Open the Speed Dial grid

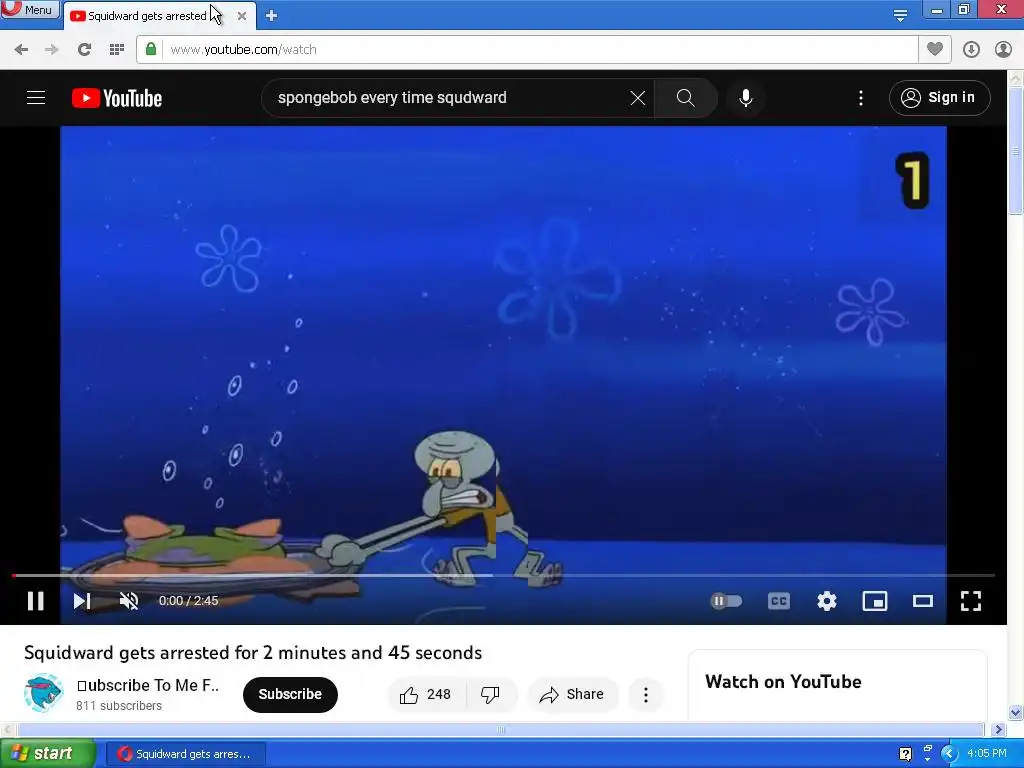pyautogui.click(x=117, y=50)
